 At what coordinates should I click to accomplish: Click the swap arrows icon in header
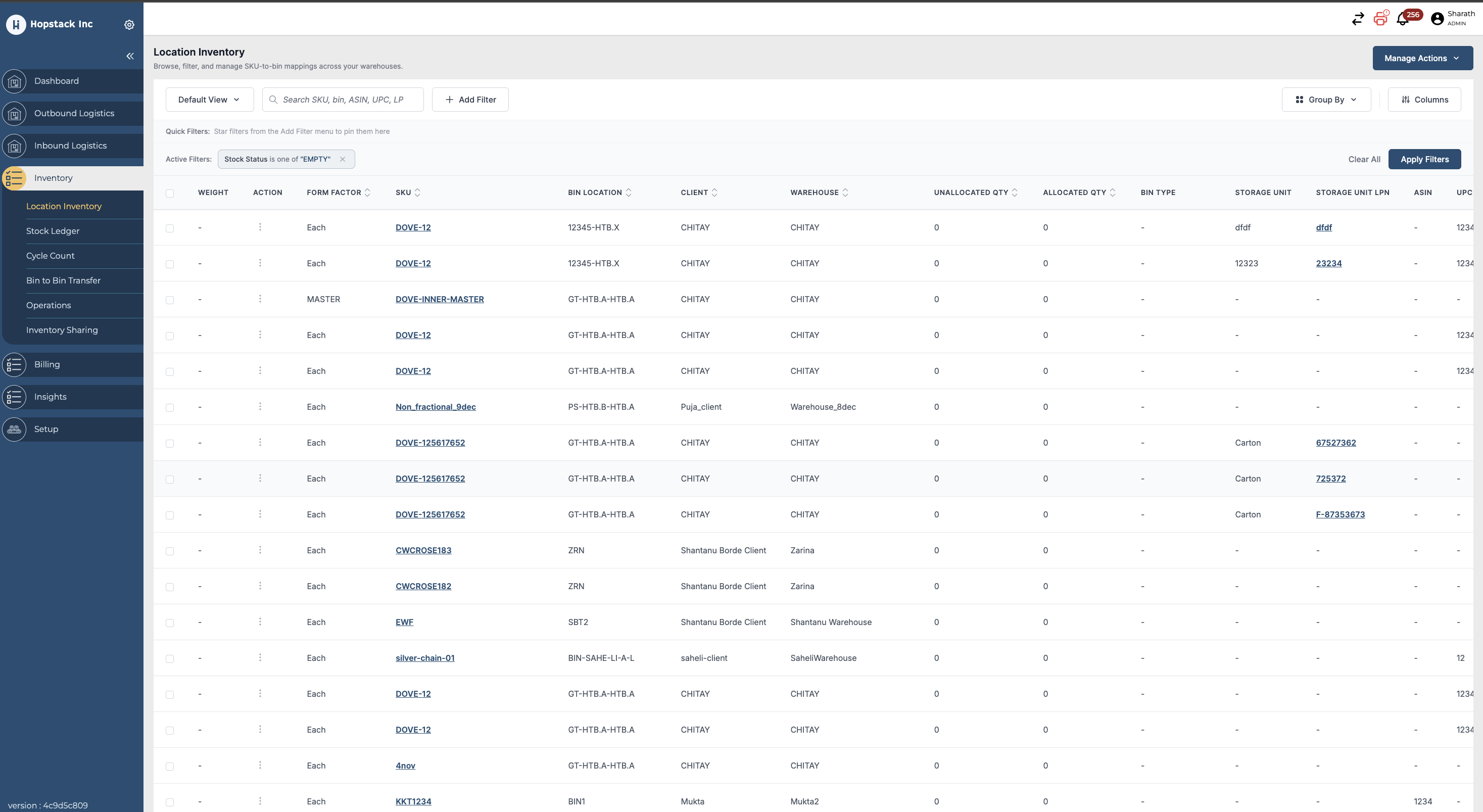(1358, 19)
